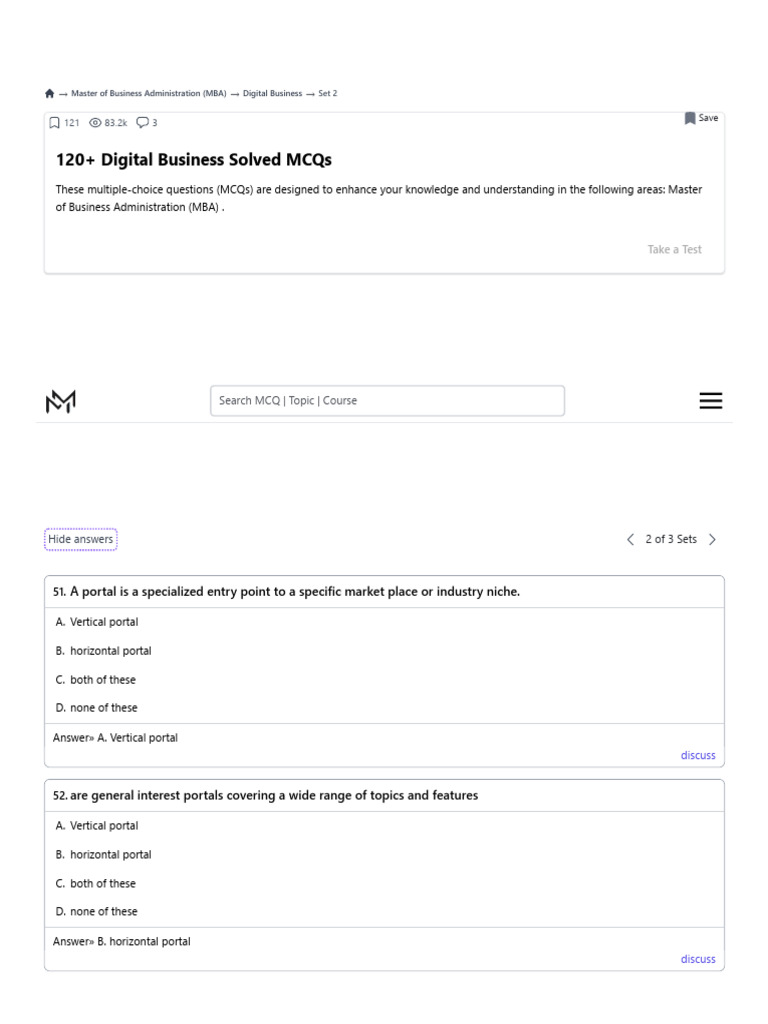Select option A Vertical portal in question 51
The image size is (768, 1024).
(x=104, y=622)
